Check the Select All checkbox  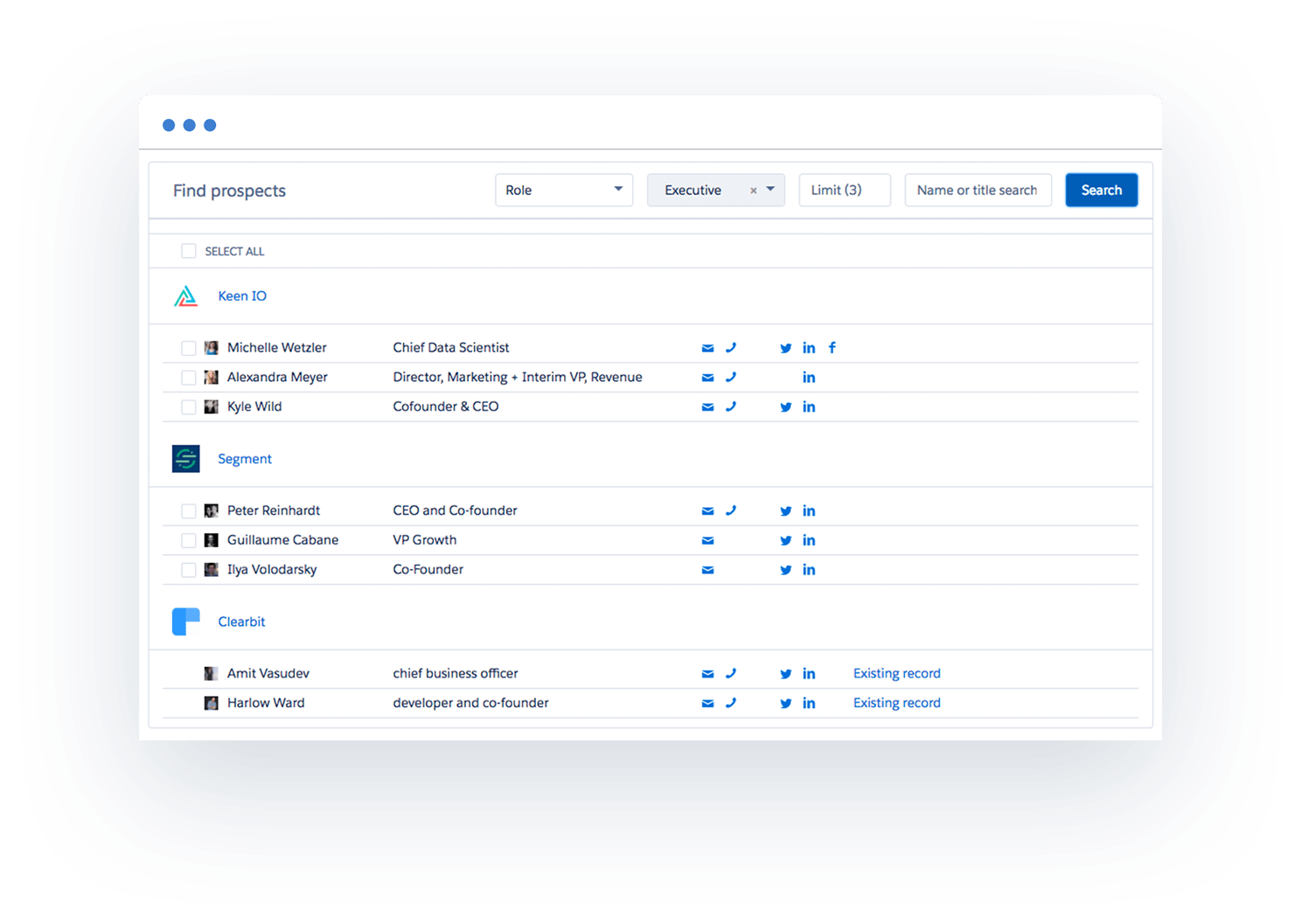pos(189,251)
